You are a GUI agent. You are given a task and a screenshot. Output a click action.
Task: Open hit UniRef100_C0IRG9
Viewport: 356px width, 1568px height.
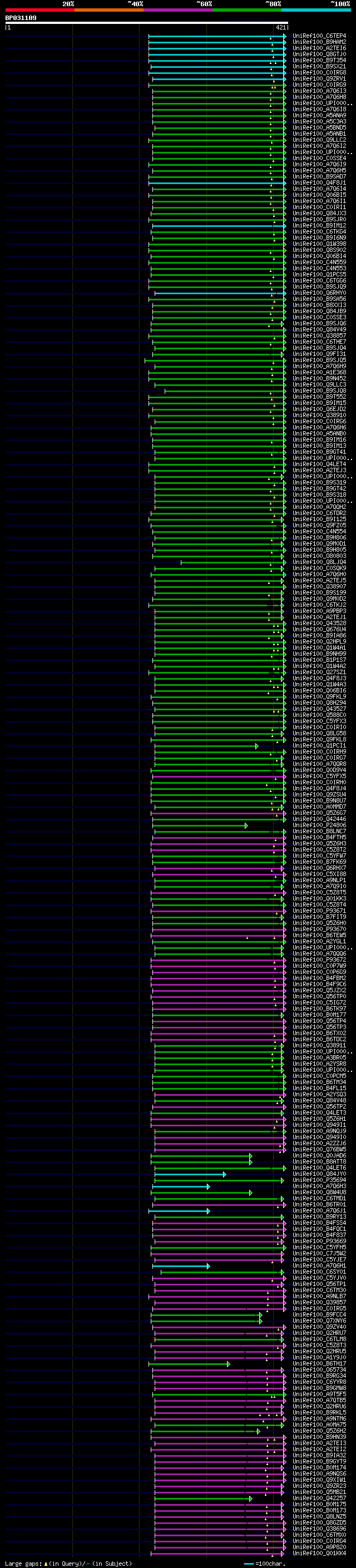point(319,85)
